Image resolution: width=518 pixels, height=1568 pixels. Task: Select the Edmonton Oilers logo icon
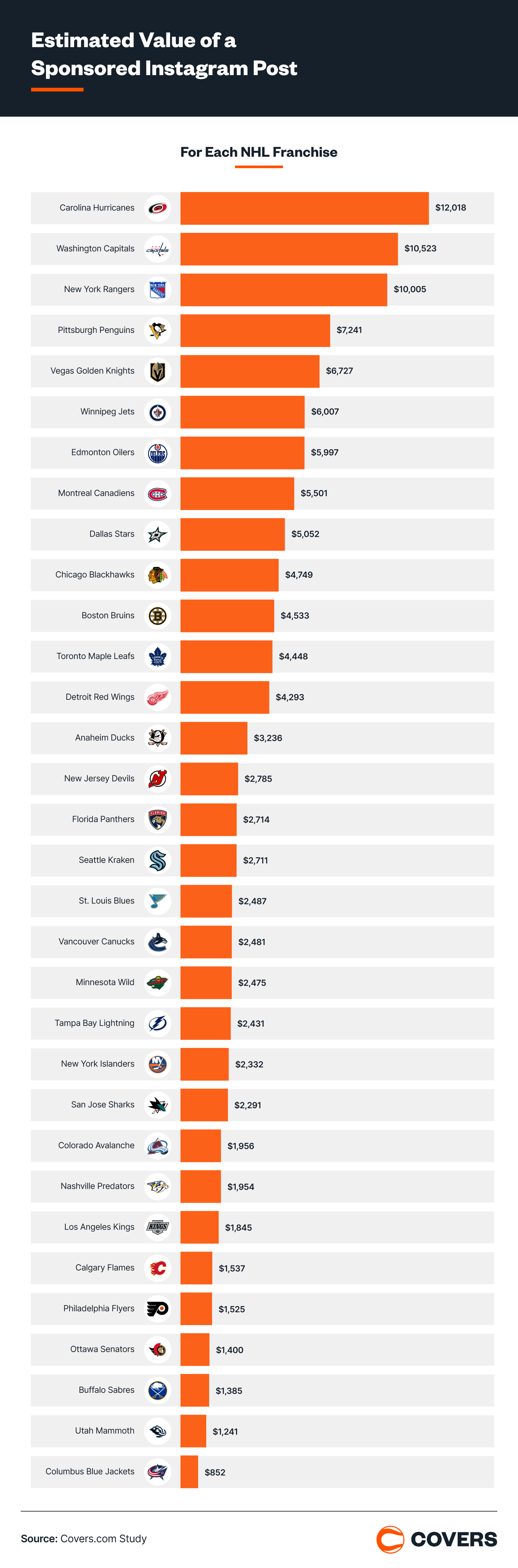(x=158, y=453)
